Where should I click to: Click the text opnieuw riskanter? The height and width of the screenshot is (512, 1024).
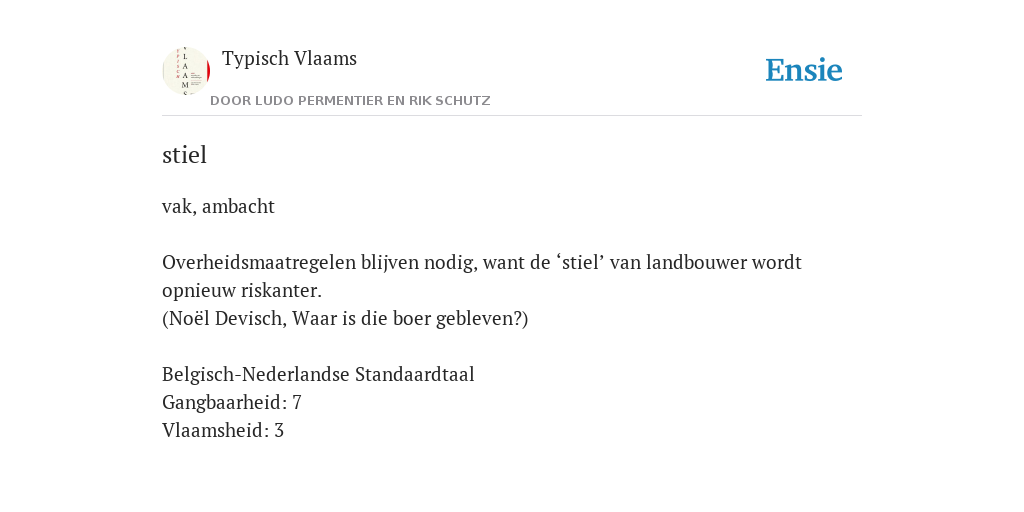[242, 291]
